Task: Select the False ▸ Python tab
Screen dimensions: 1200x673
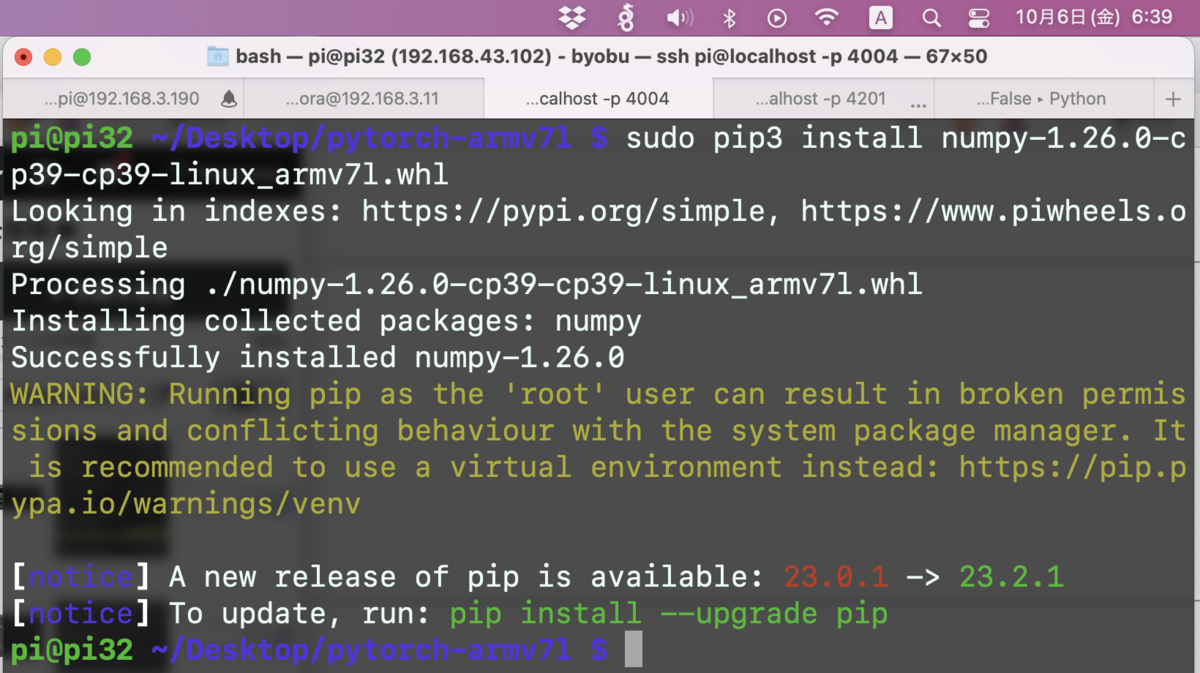Action: tap(1042, 98)
